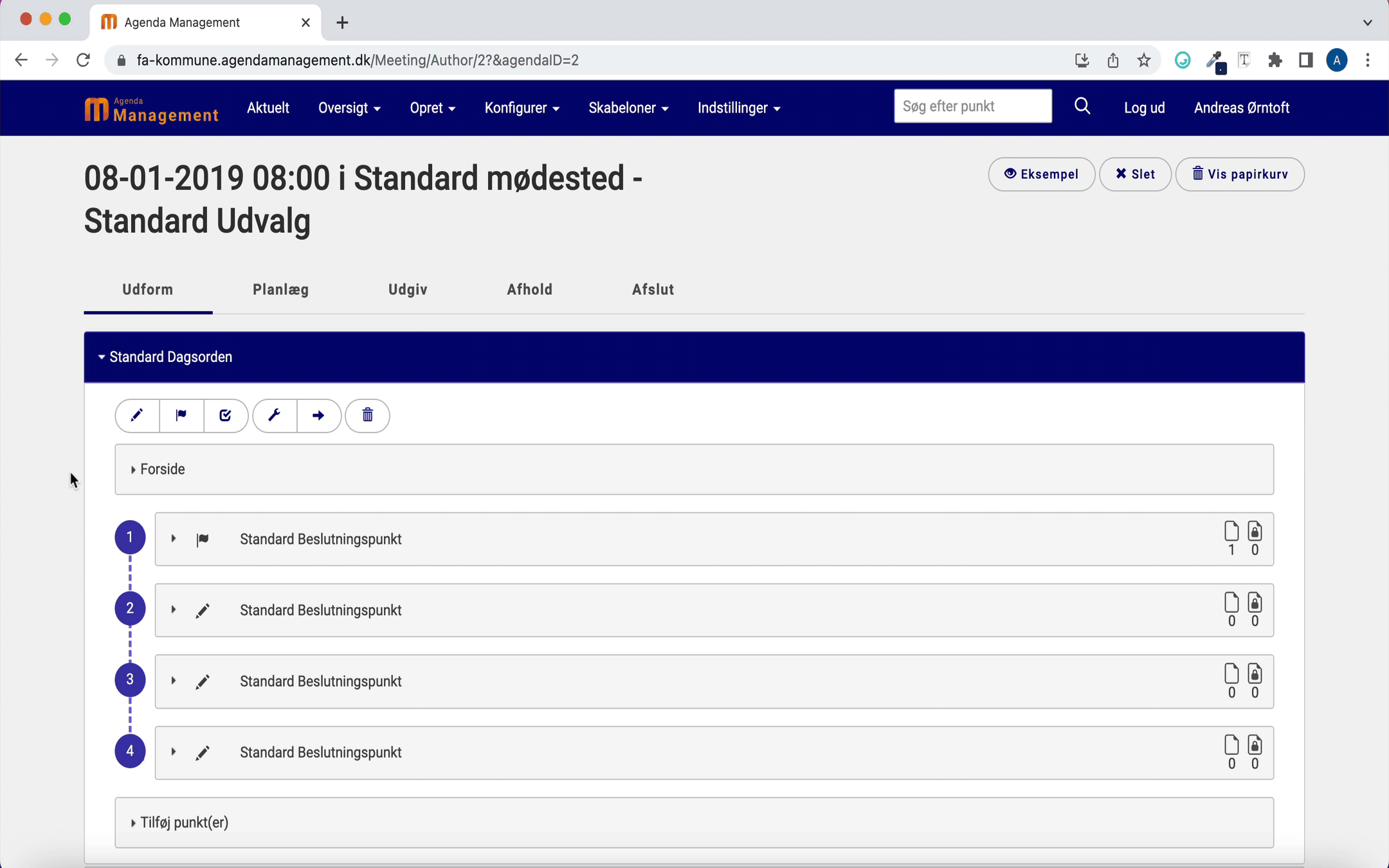Open locked attachments icon on item 1
1389x868 pixels.
click(1255, 532)
